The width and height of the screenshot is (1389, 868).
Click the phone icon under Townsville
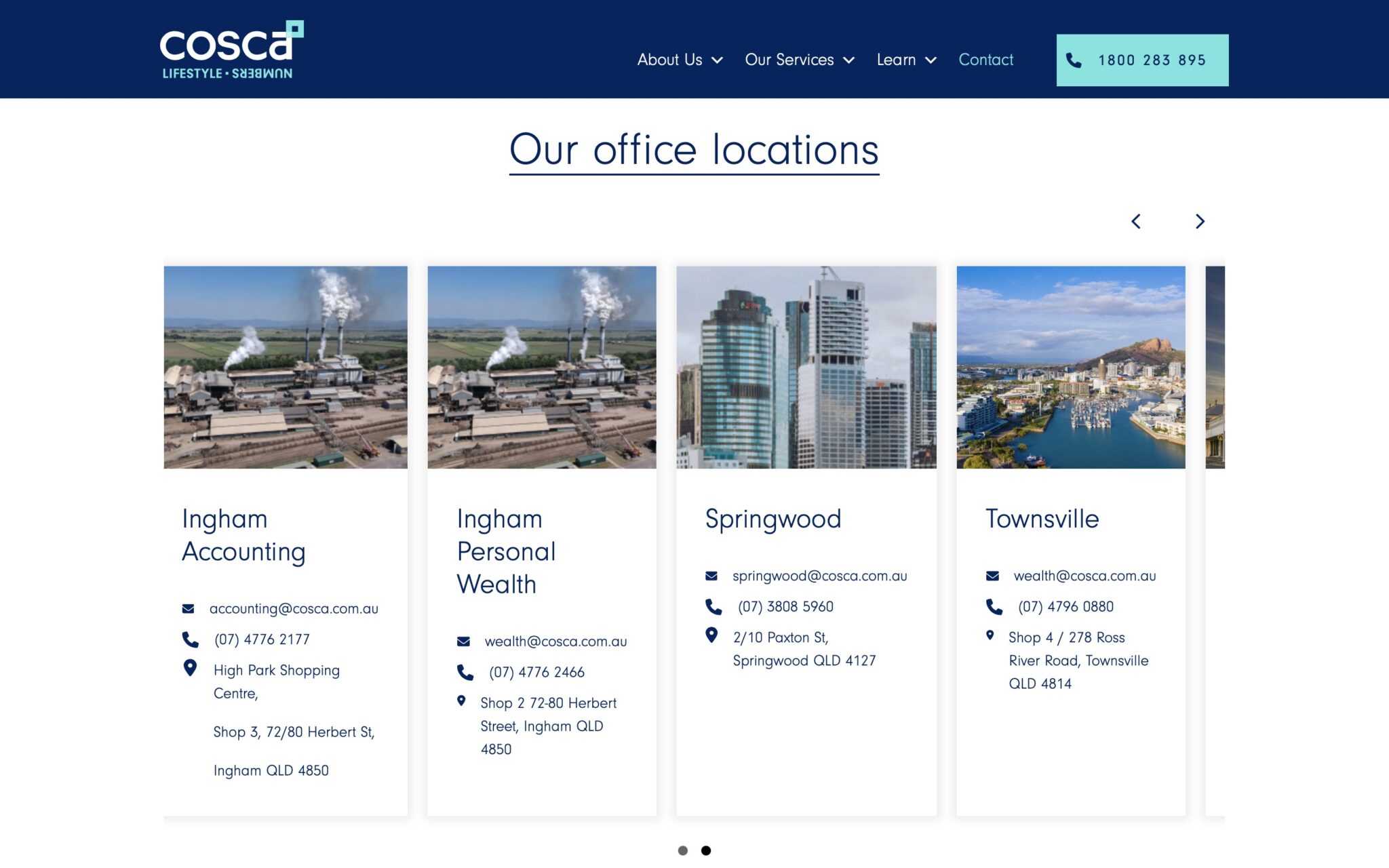click(x=994, y=606)
